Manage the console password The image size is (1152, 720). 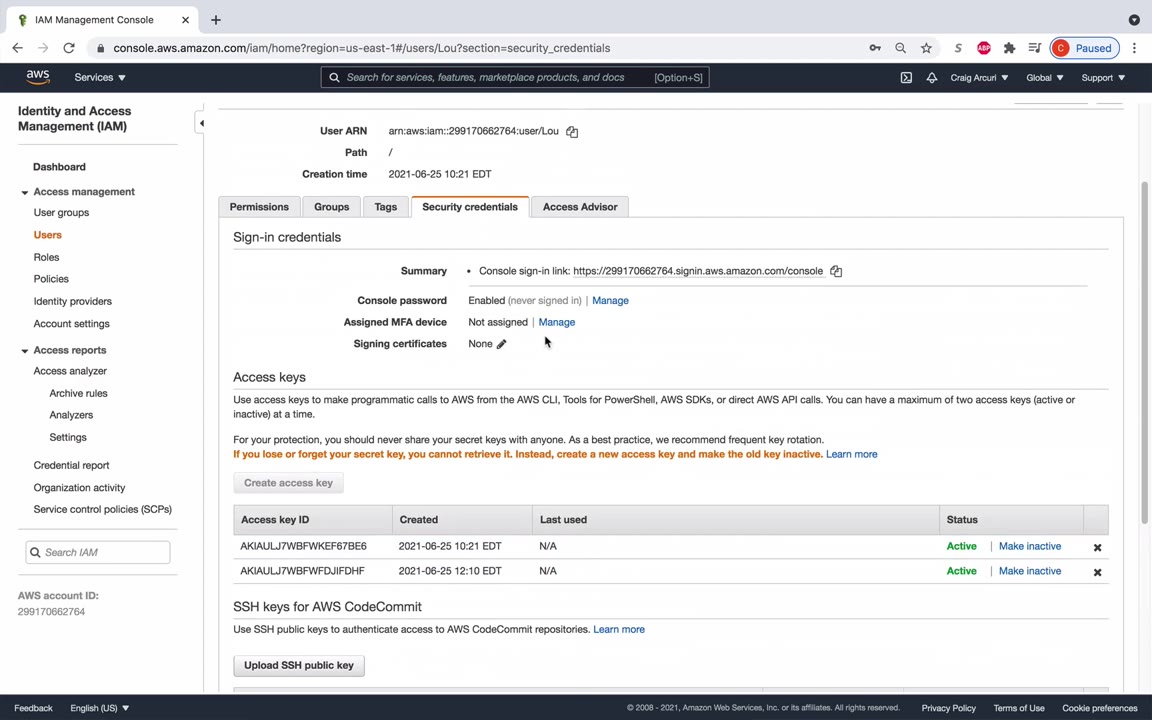tap(611, 300)
